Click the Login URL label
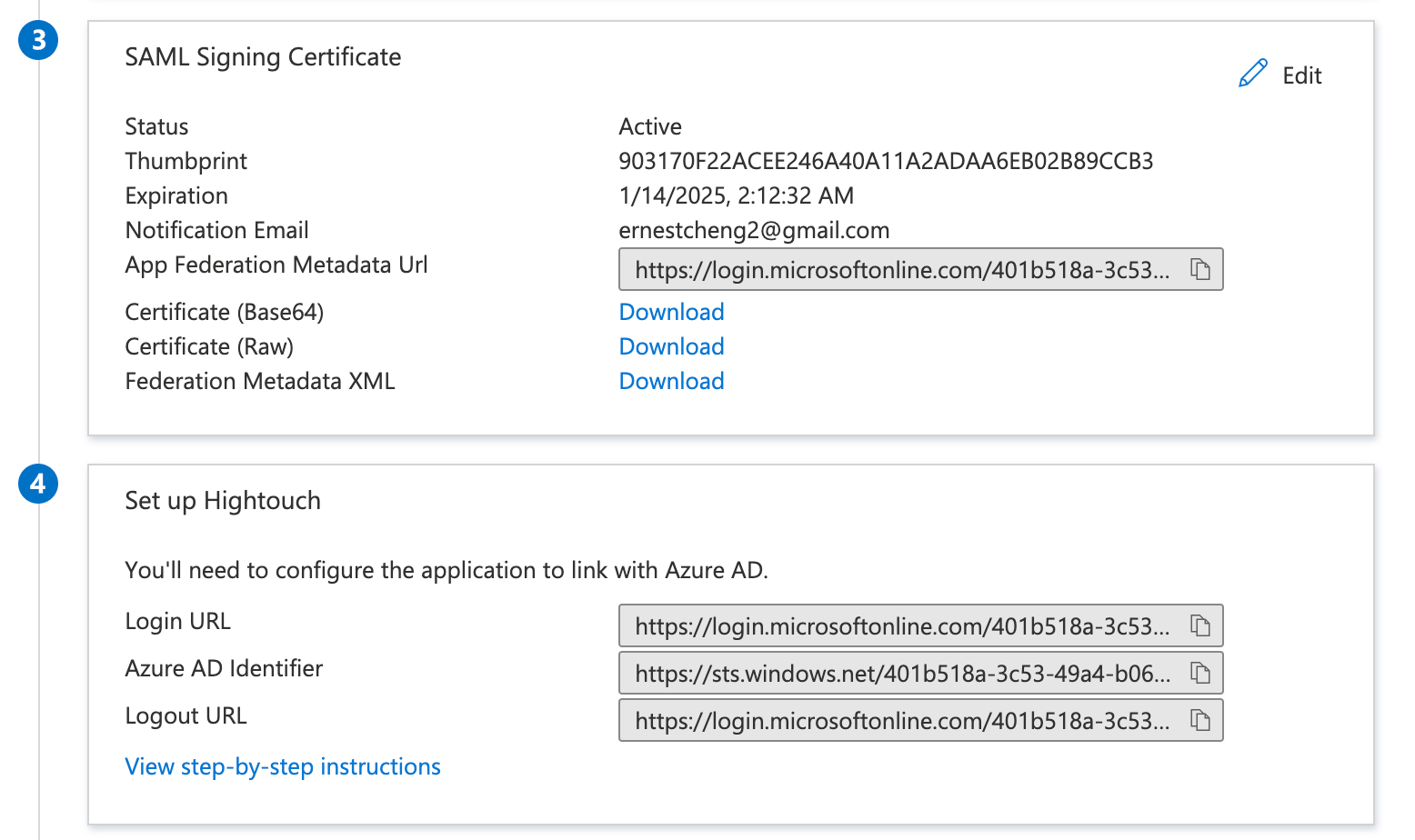This screenshot has width=1415, height=840. pyautogui.click(x=178, y=621)
